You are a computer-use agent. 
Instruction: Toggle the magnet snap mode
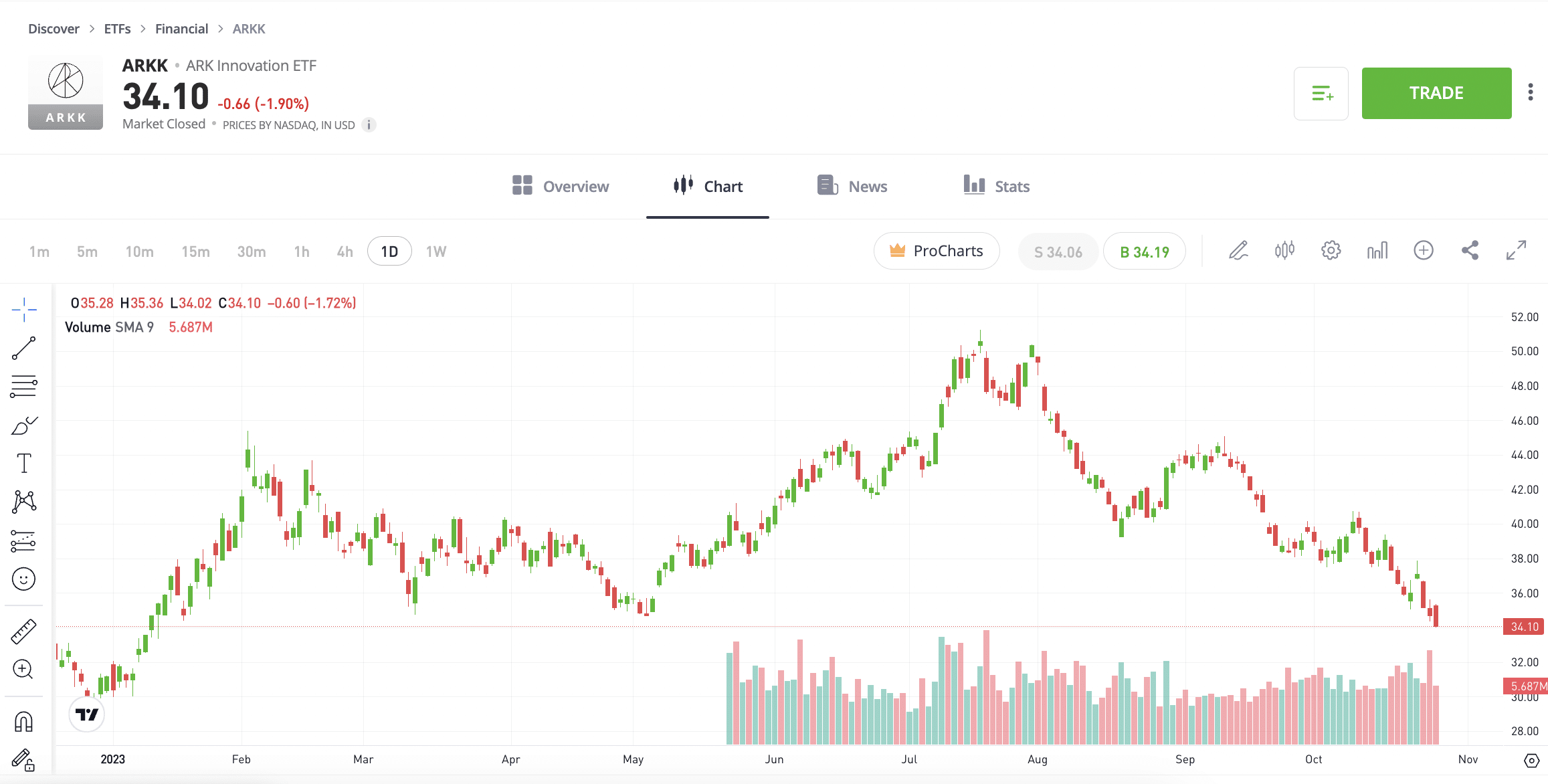click(24, 722)
